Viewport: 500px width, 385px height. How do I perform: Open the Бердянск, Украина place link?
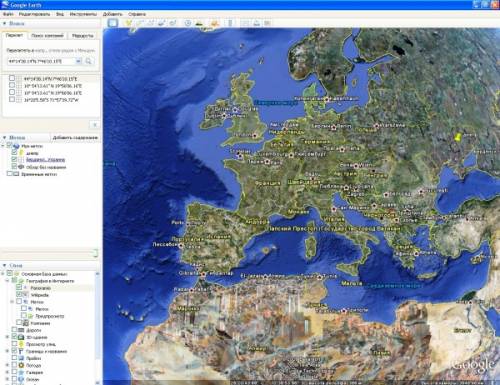click(46, 160)
